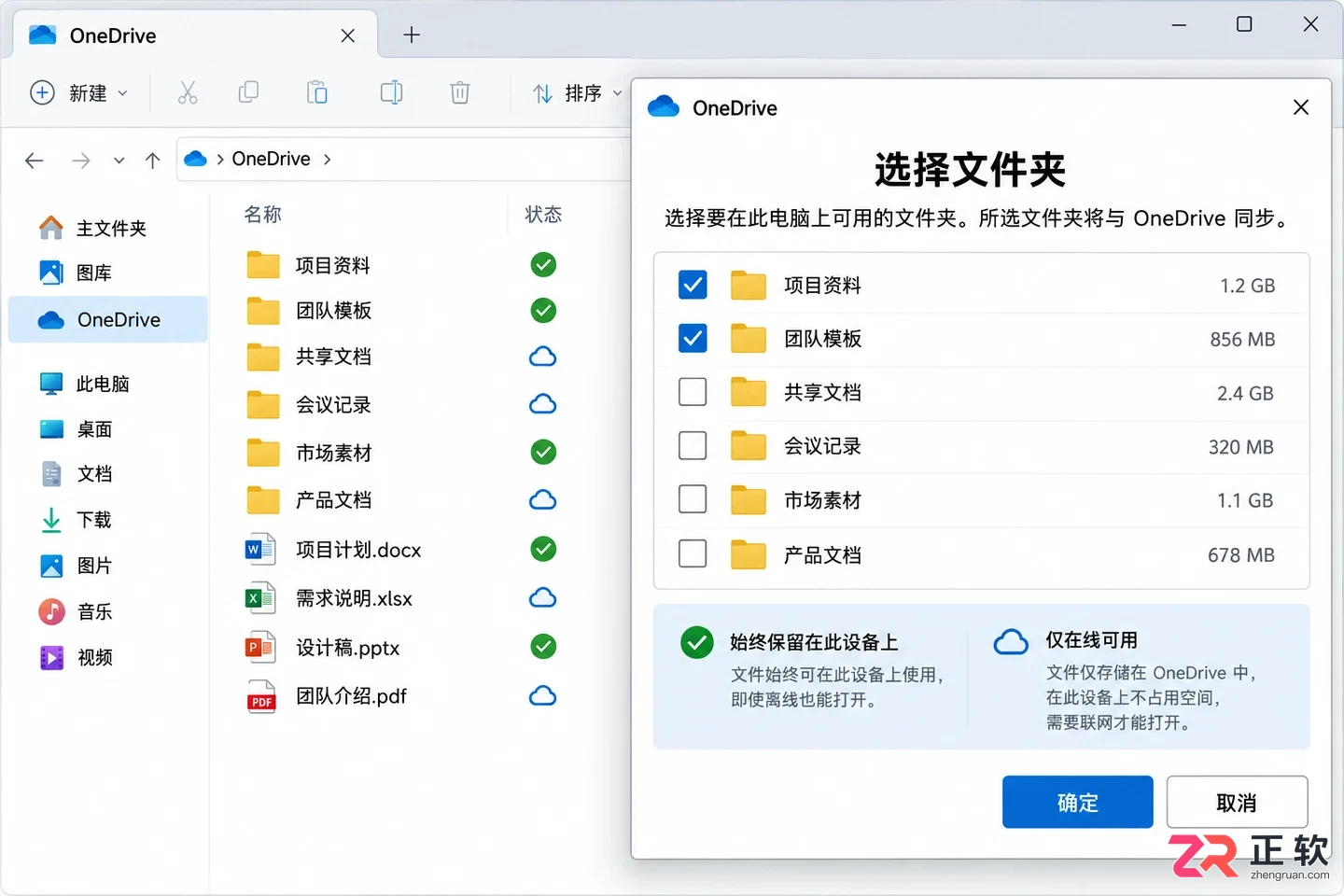Close the OneDrive tab
This screenshot has width=1344, height=896.
pyautogui.click(x=348, y=35)
